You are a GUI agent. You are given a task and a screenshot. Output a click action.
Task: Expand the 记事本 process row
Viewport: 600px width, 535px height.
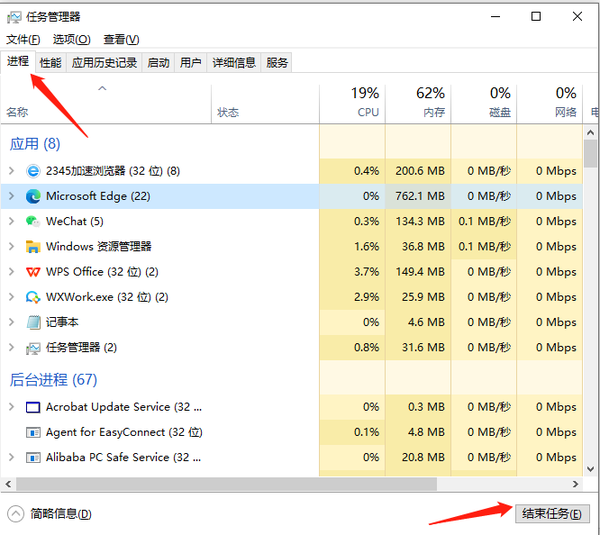point(11,322)
